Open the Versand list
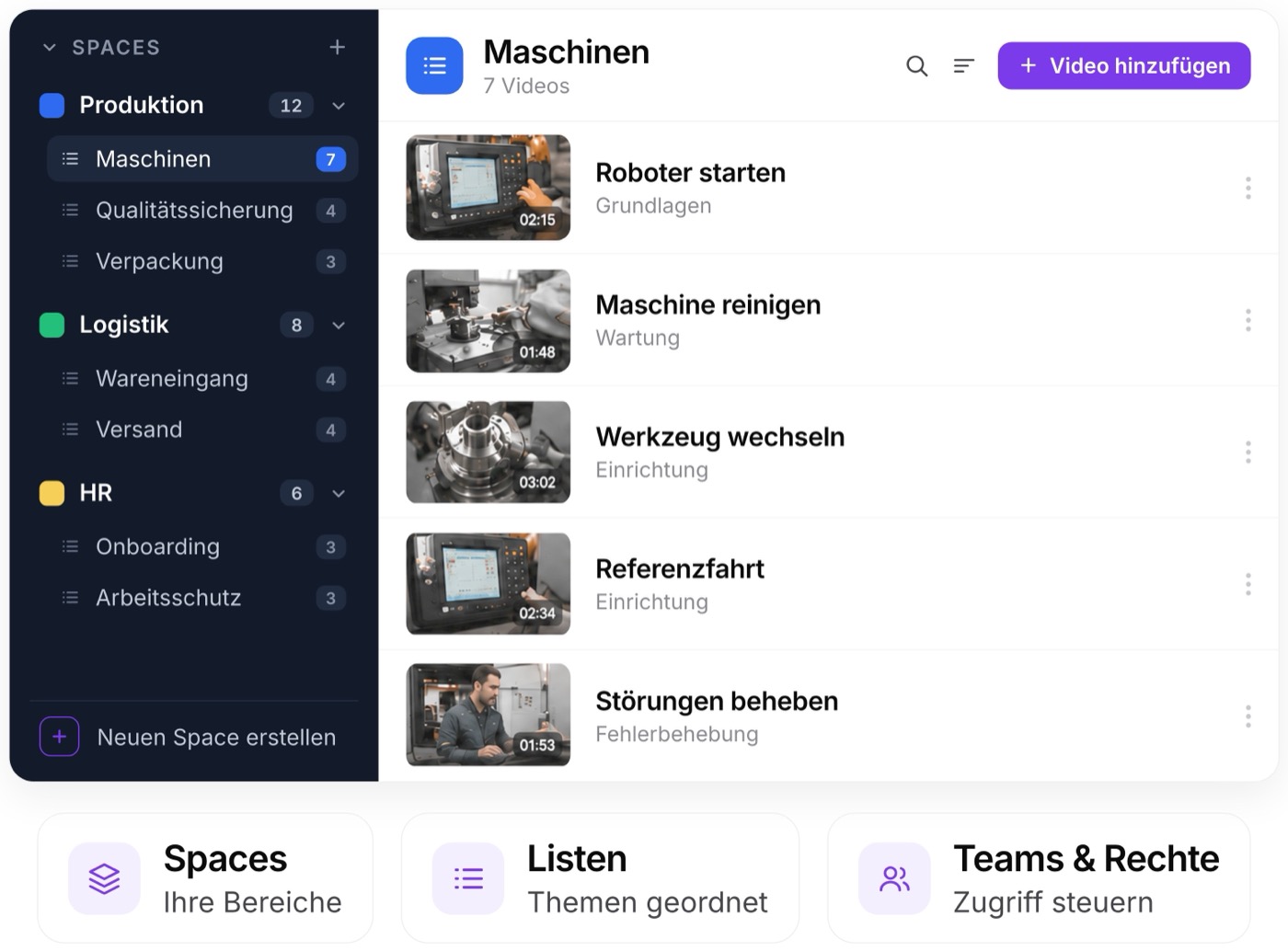 coord(202,430)
